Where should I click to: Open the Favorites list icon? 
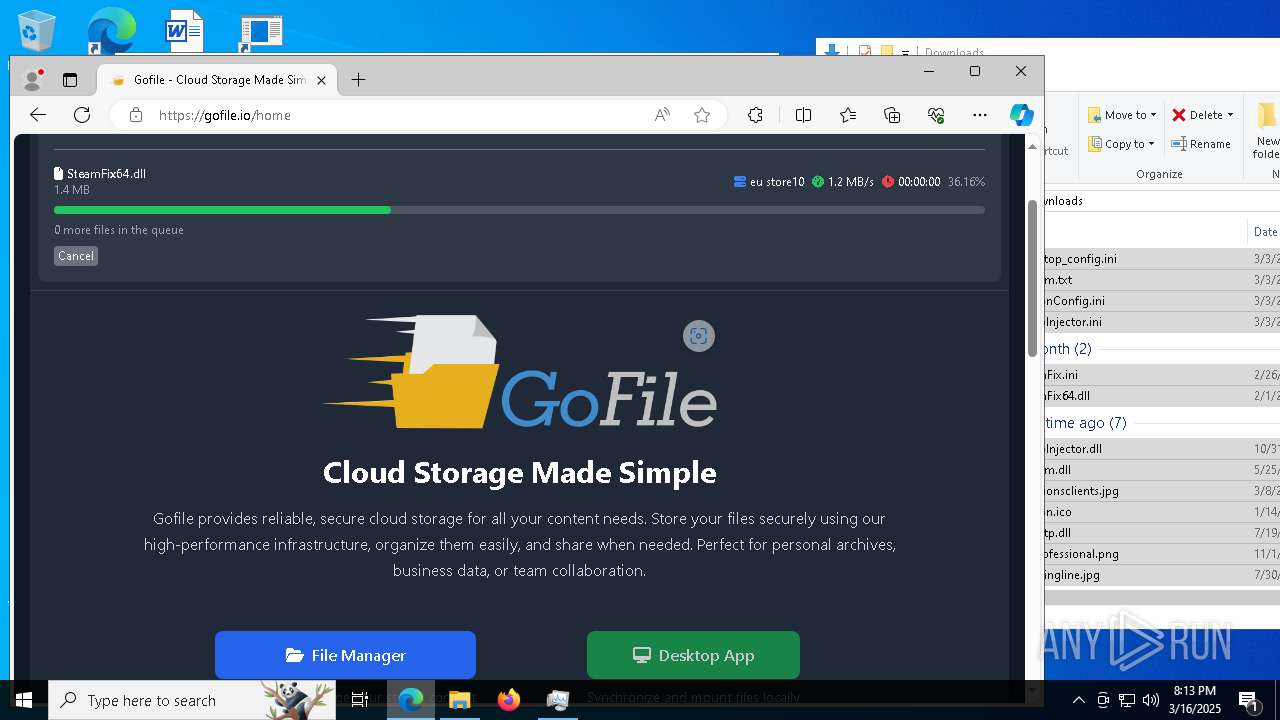[x=848, y=115]
